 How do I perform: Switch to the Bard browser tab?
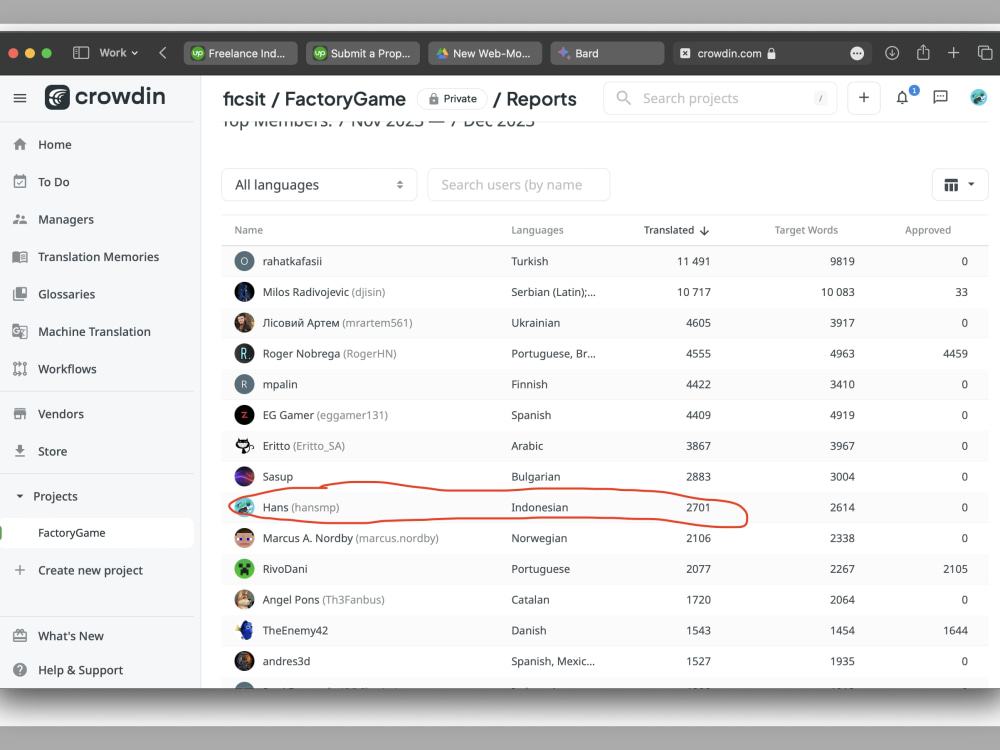coord(606,52)
